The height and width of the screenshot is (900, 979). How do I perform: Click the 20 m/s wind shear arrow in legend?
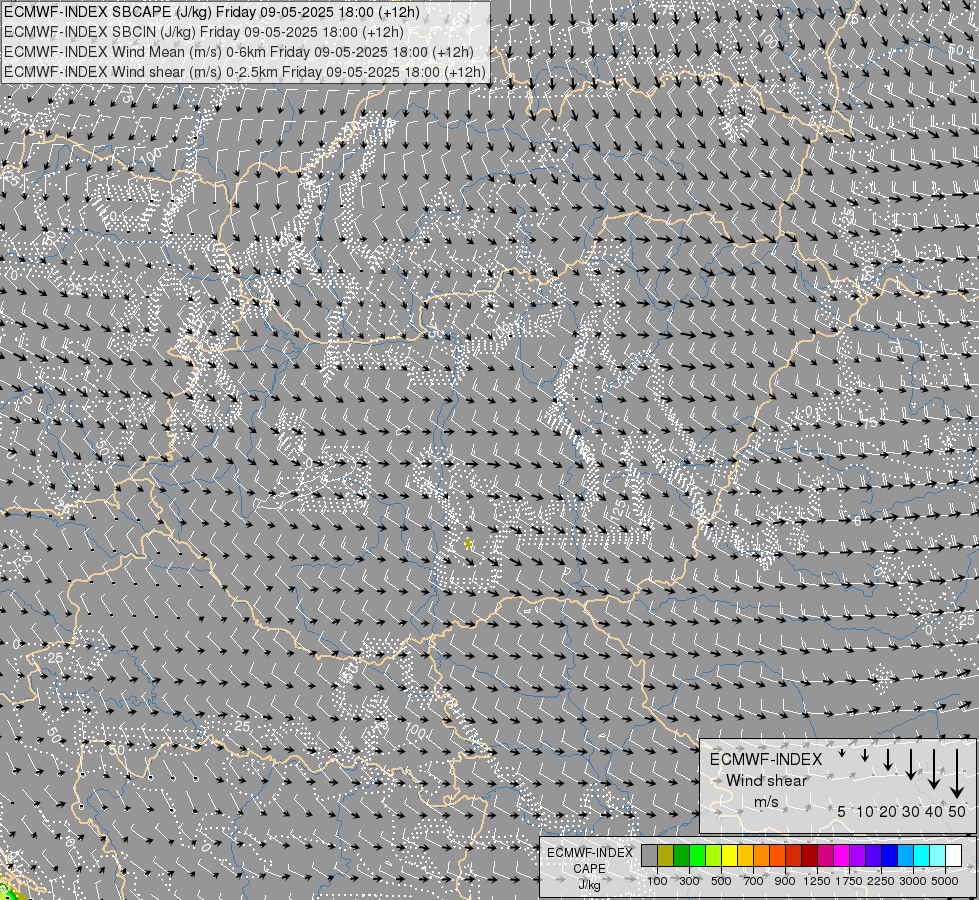[888, 759]
